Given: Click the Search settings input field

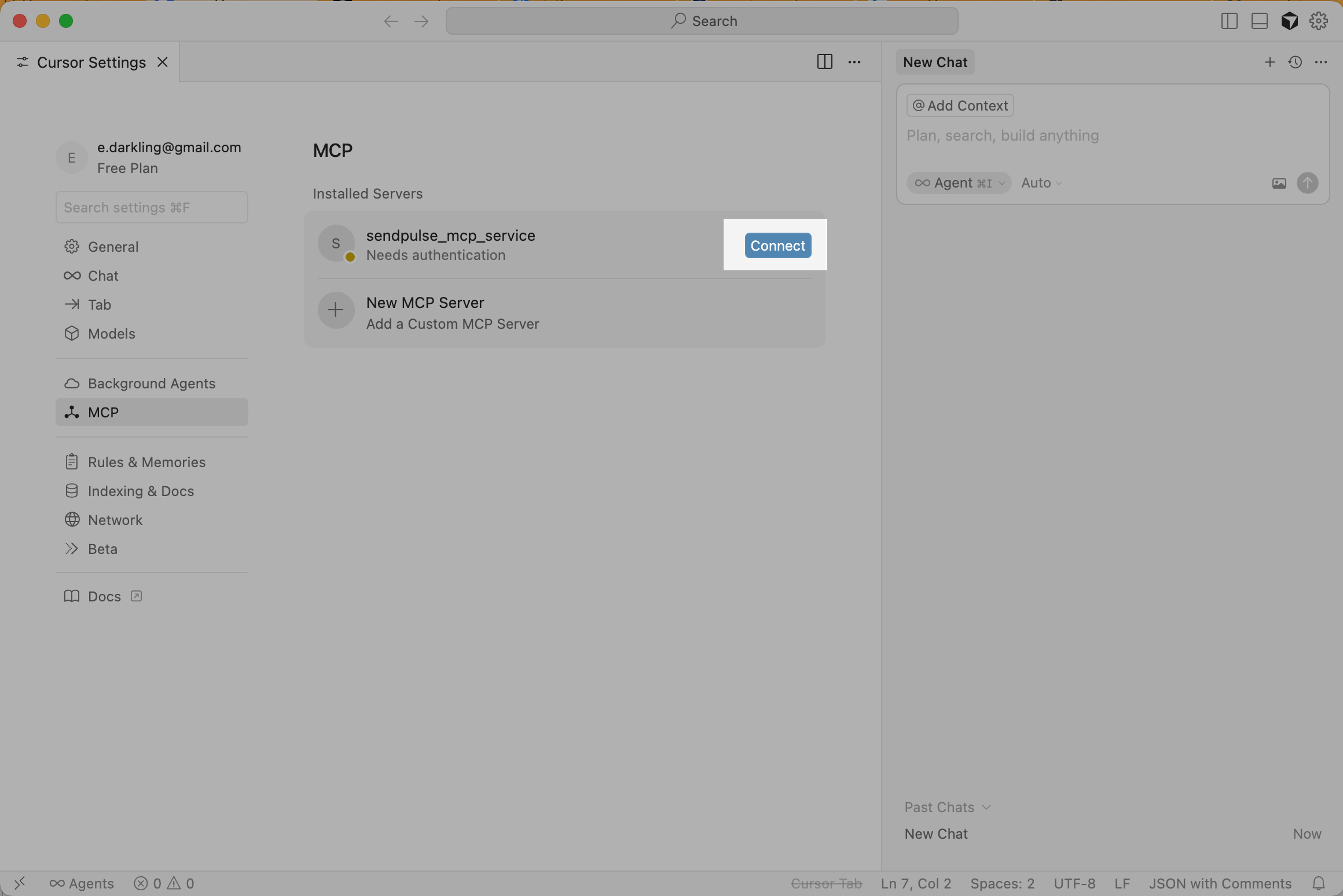Looking at the screenshot, I should [x=152, y=207].
